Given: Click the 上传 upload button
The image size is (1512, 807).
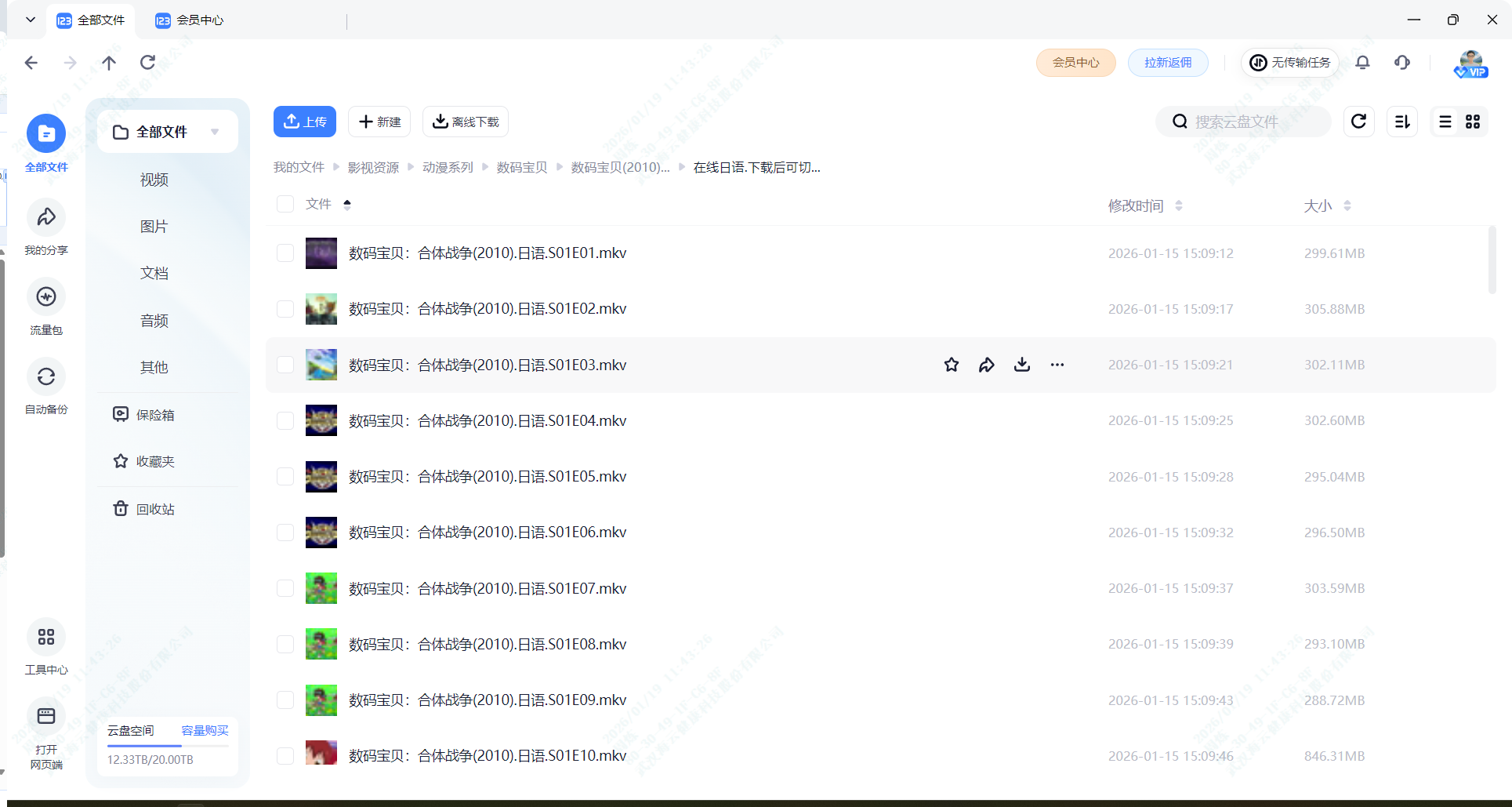Looking at the screenshot, I should [305, 122].
